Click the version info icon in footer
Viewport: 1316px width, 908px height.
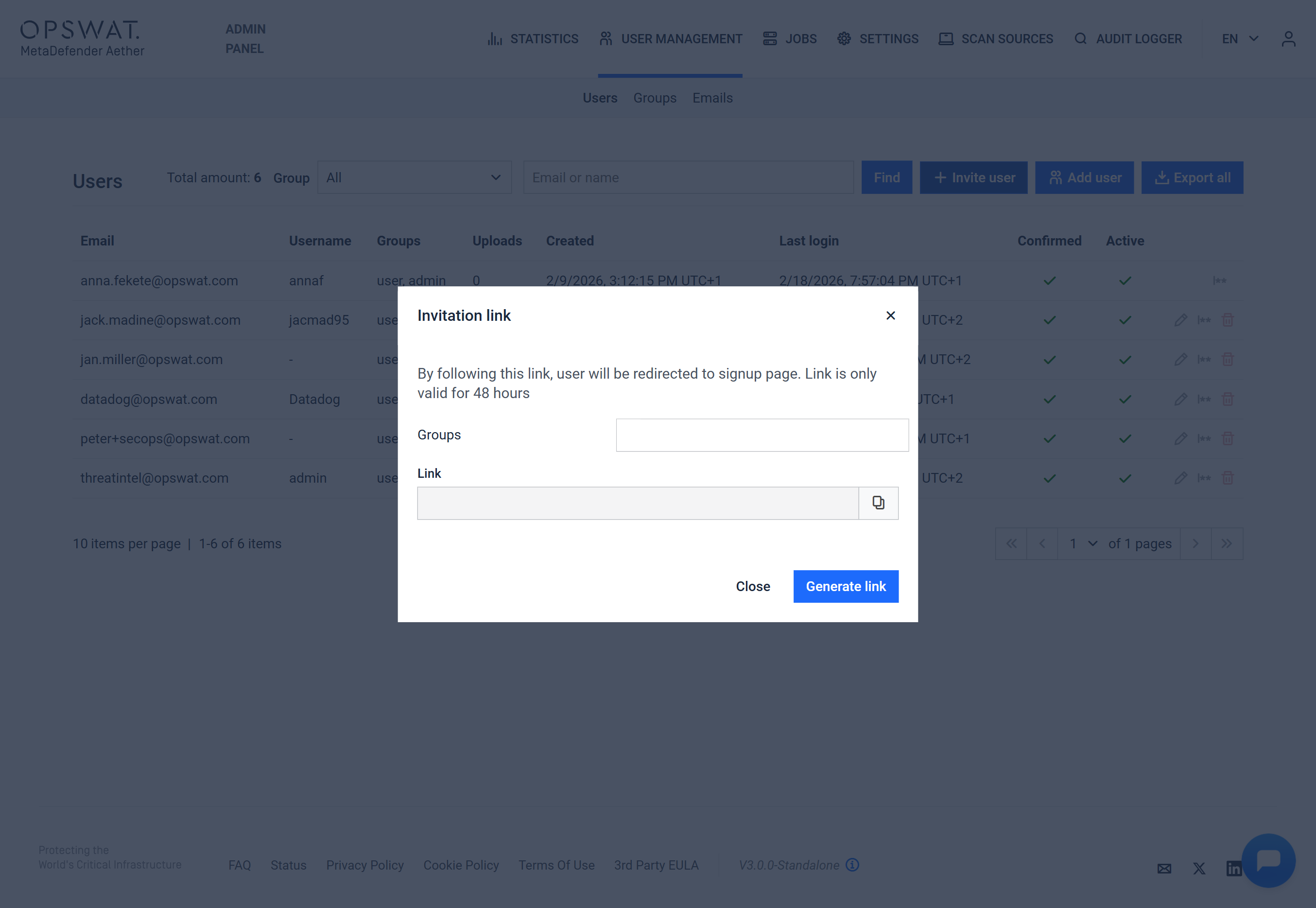852,865
